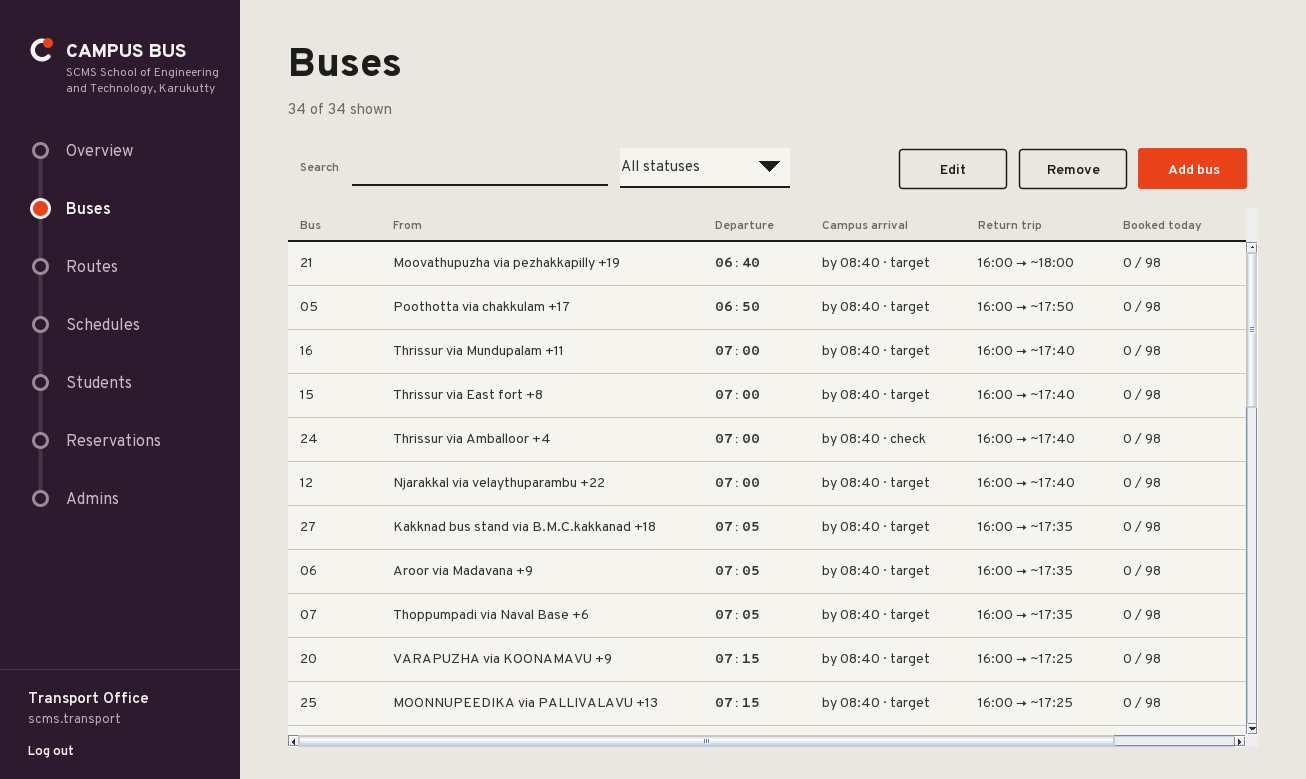The width and height of the screenshot is (1306, 779).
Task: Select bus 21 Moovathupuzha via pezhakkapilly row
Action: pos(767,263)
